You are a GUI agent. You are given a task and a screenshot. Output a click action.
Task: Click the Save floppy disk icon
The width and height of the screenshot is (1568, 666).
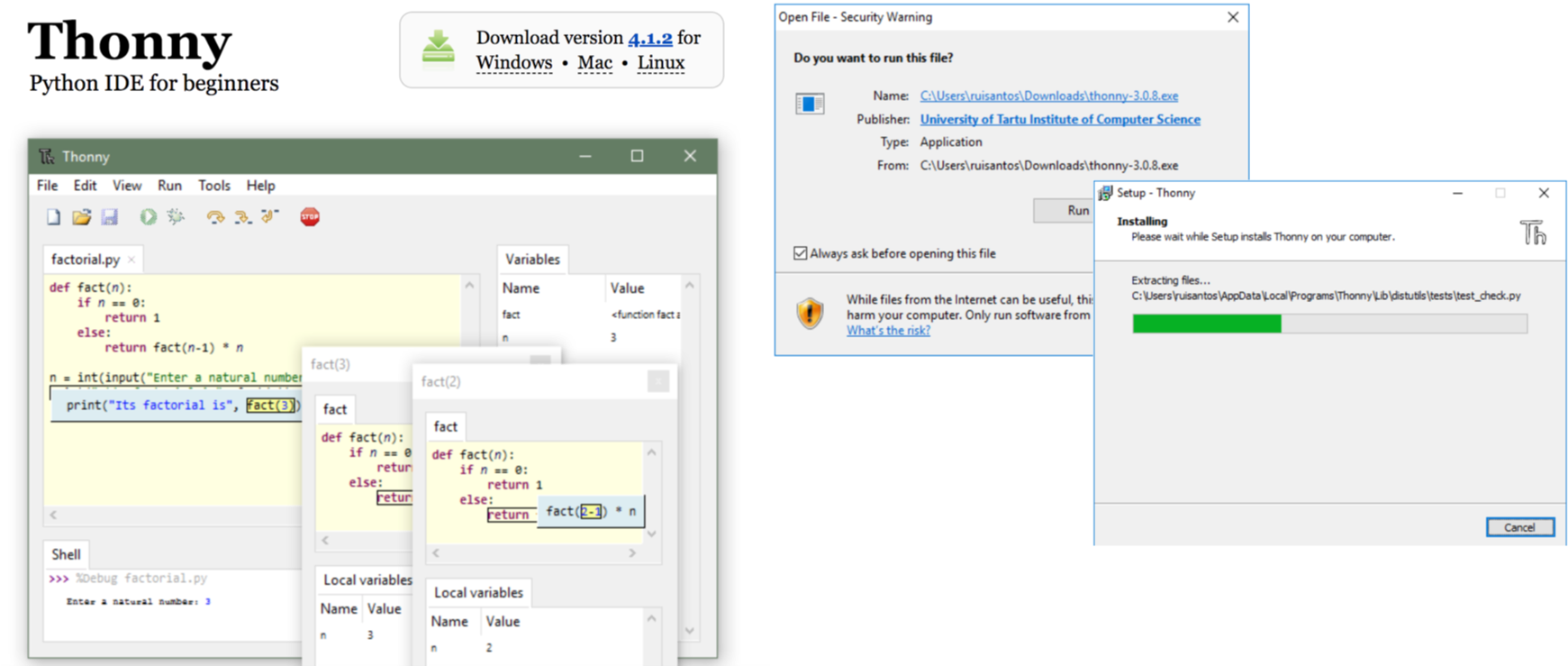coord(109,217)
